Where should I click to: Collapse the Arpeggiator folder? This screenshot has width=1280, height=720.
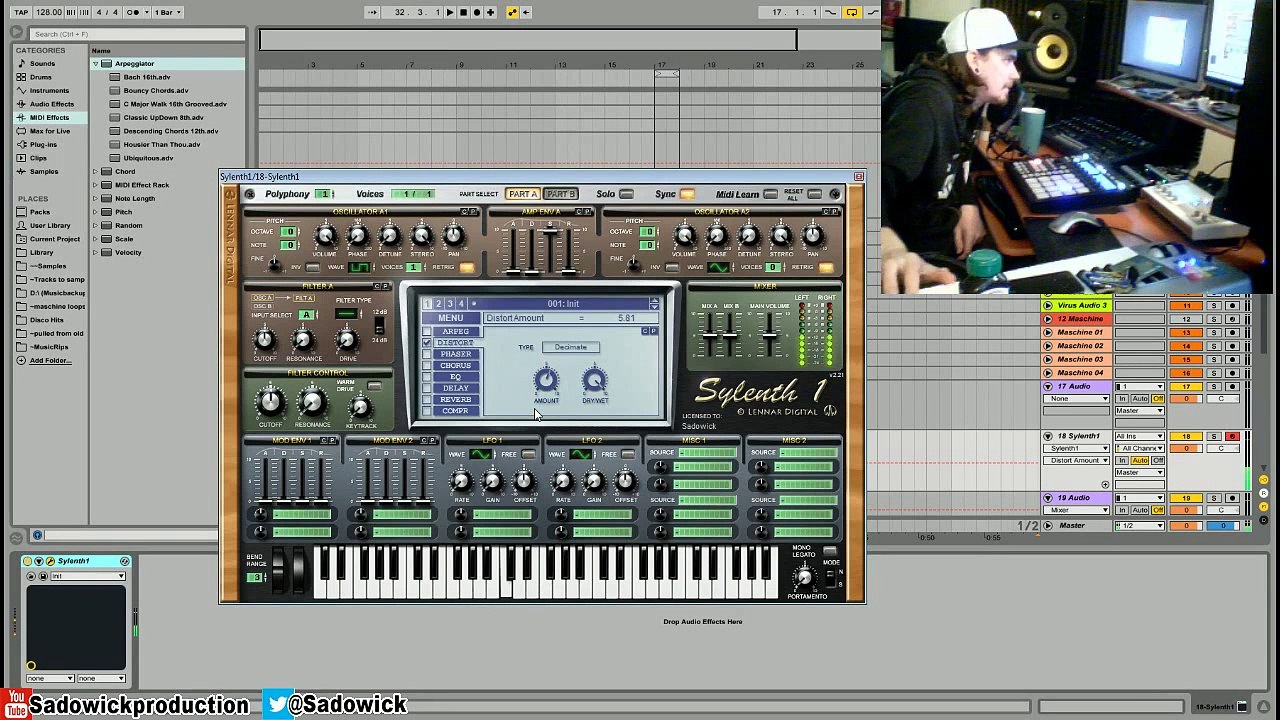point(95,64)
